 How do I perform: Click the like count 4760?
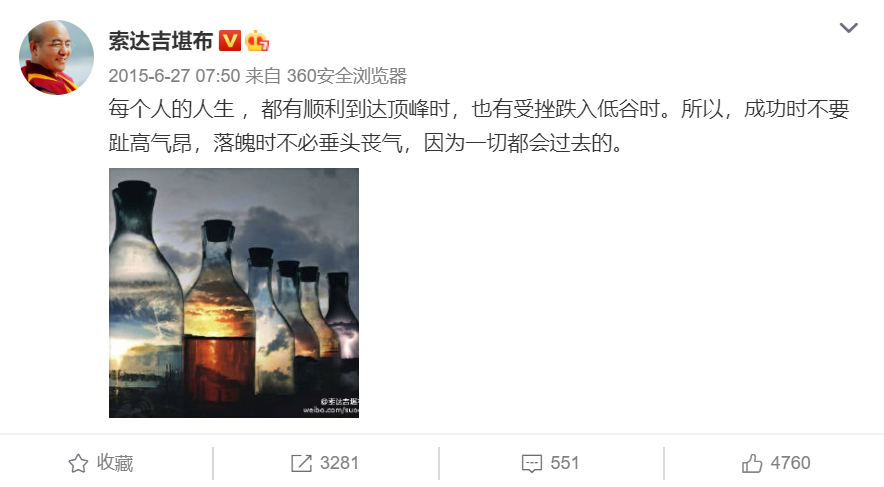[790, 463]
